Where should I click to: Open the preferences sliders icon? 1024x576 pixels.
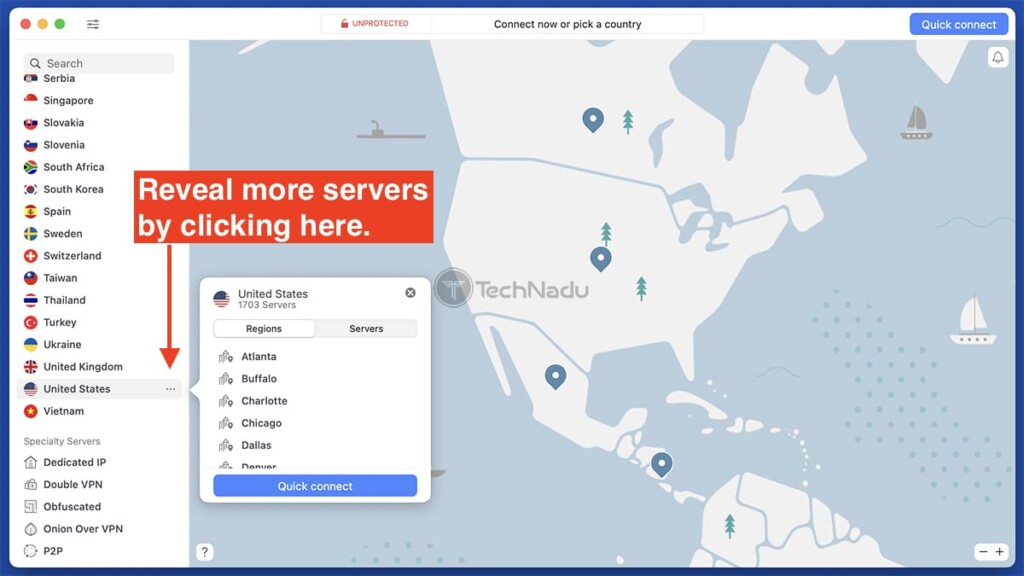[x=93, y=24]
